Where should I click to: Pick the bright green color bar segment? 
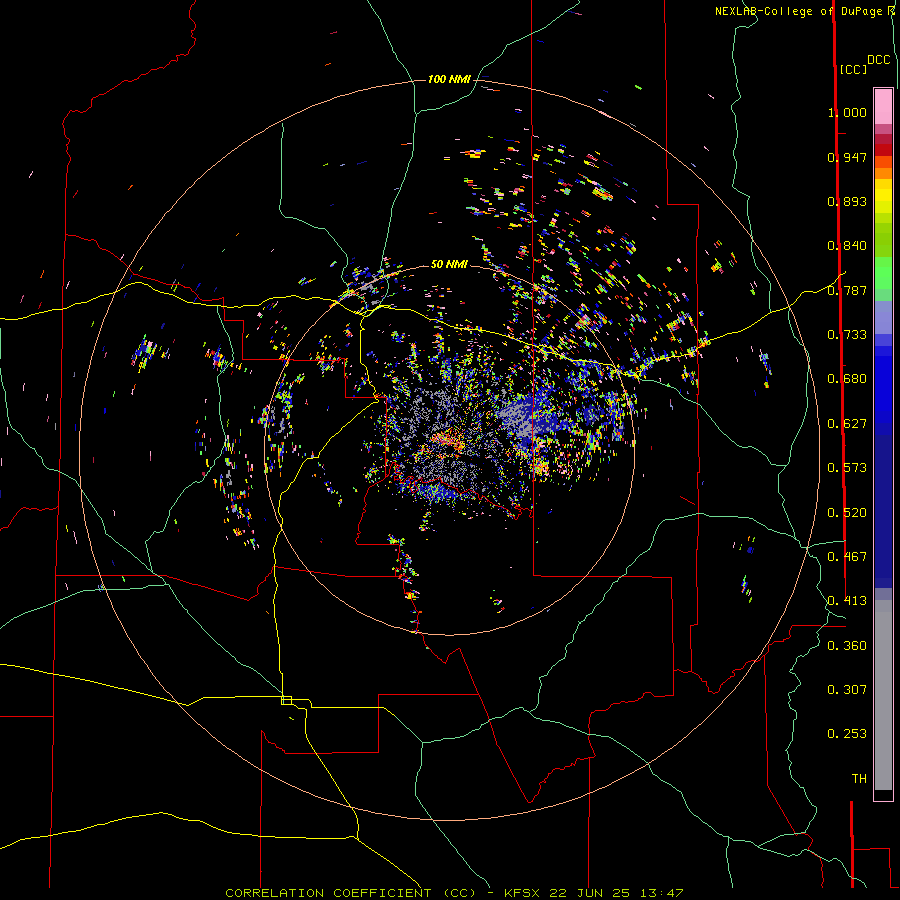click(x=883, y=273)
